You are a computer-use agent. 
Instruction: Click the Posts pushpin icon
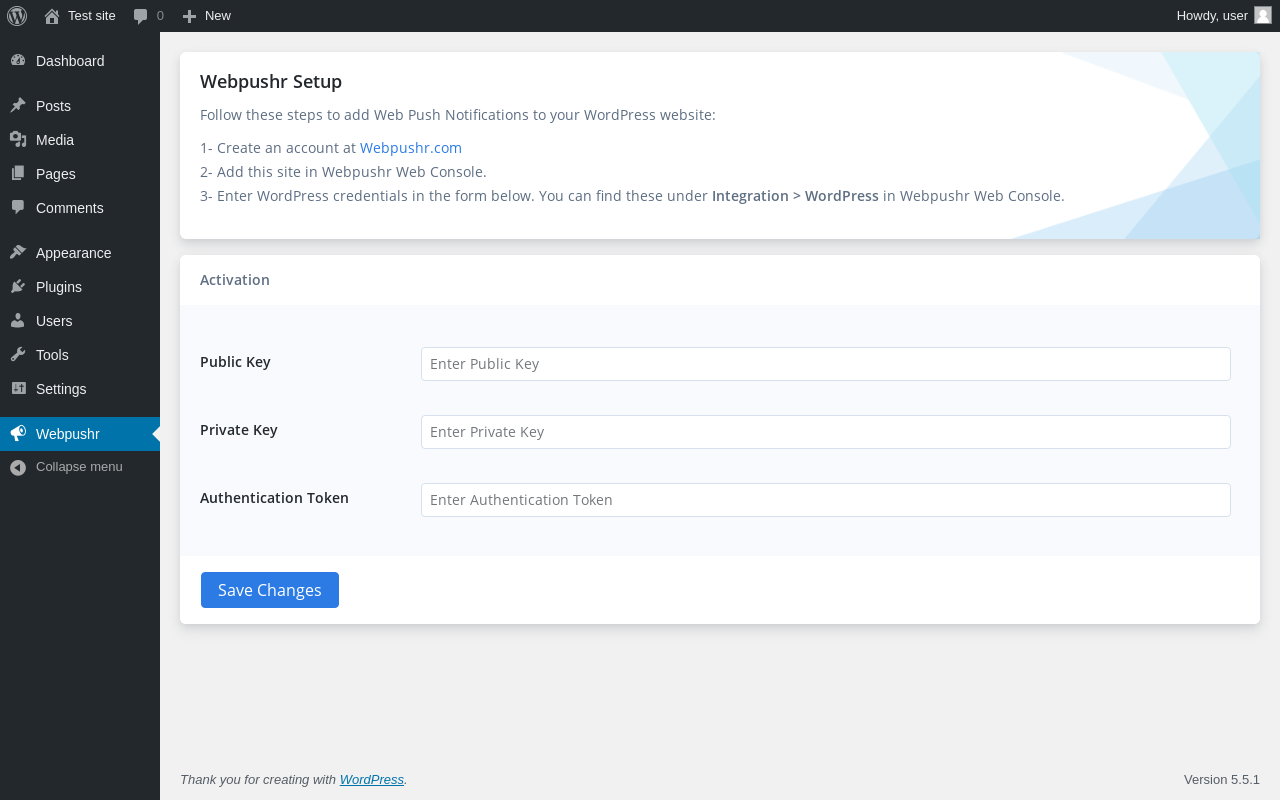pos(18,105)
